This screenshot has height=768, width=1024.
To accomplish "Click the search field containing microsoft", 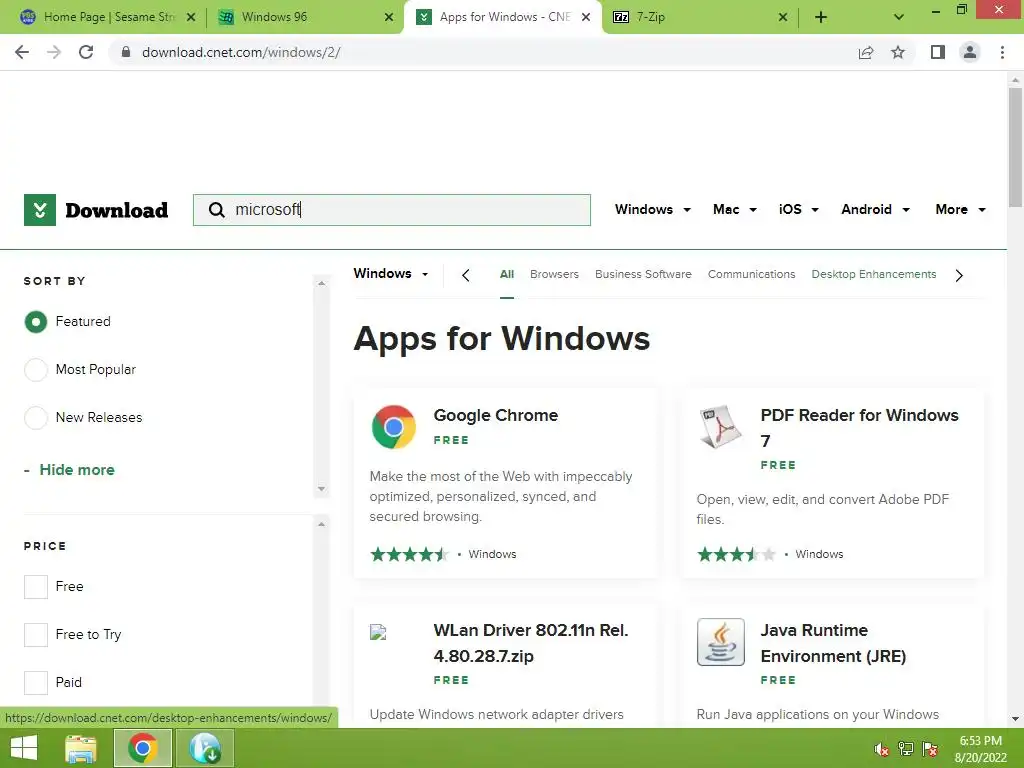I will (x=392, y=210).
